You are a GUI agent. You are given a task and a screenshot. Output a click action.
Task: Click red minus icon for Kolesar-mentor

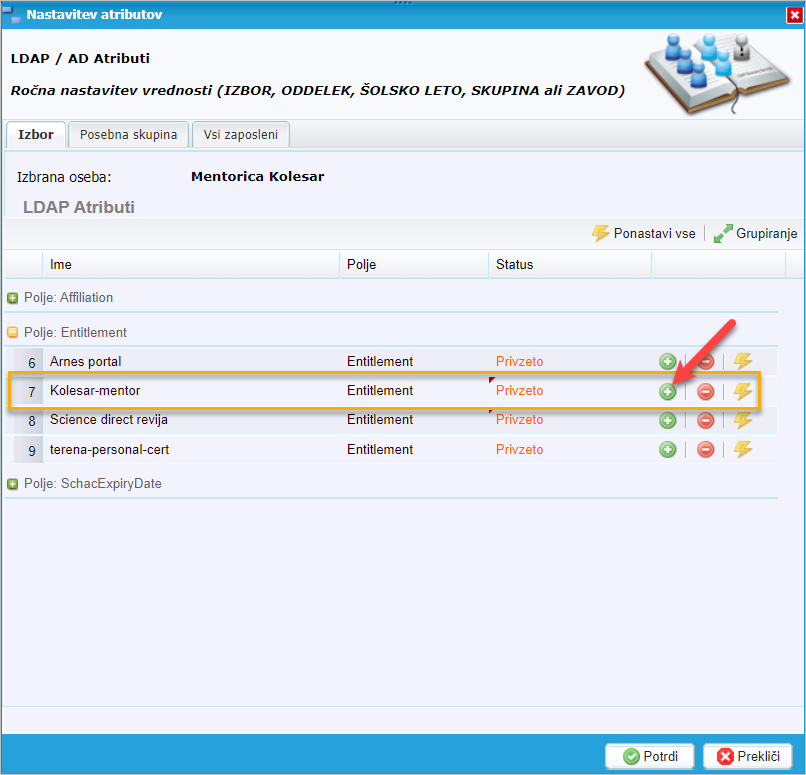(x=705, y=392)
